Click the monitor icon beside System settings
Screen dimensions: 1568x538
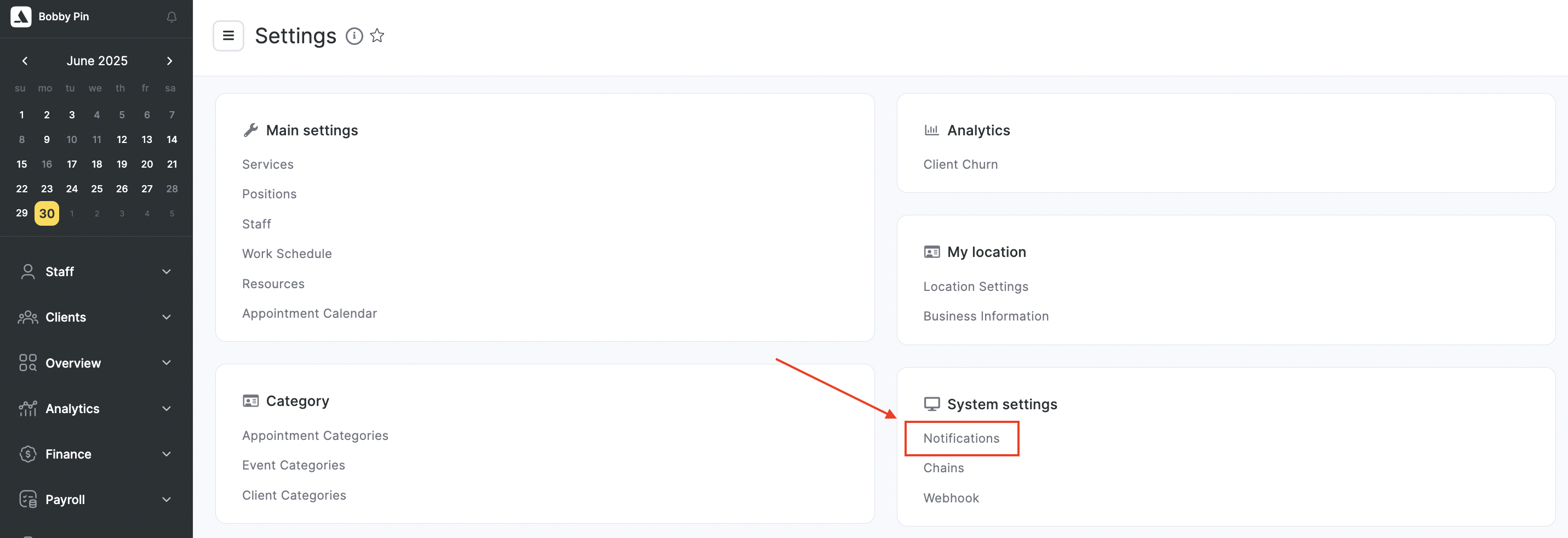[931, 404]
